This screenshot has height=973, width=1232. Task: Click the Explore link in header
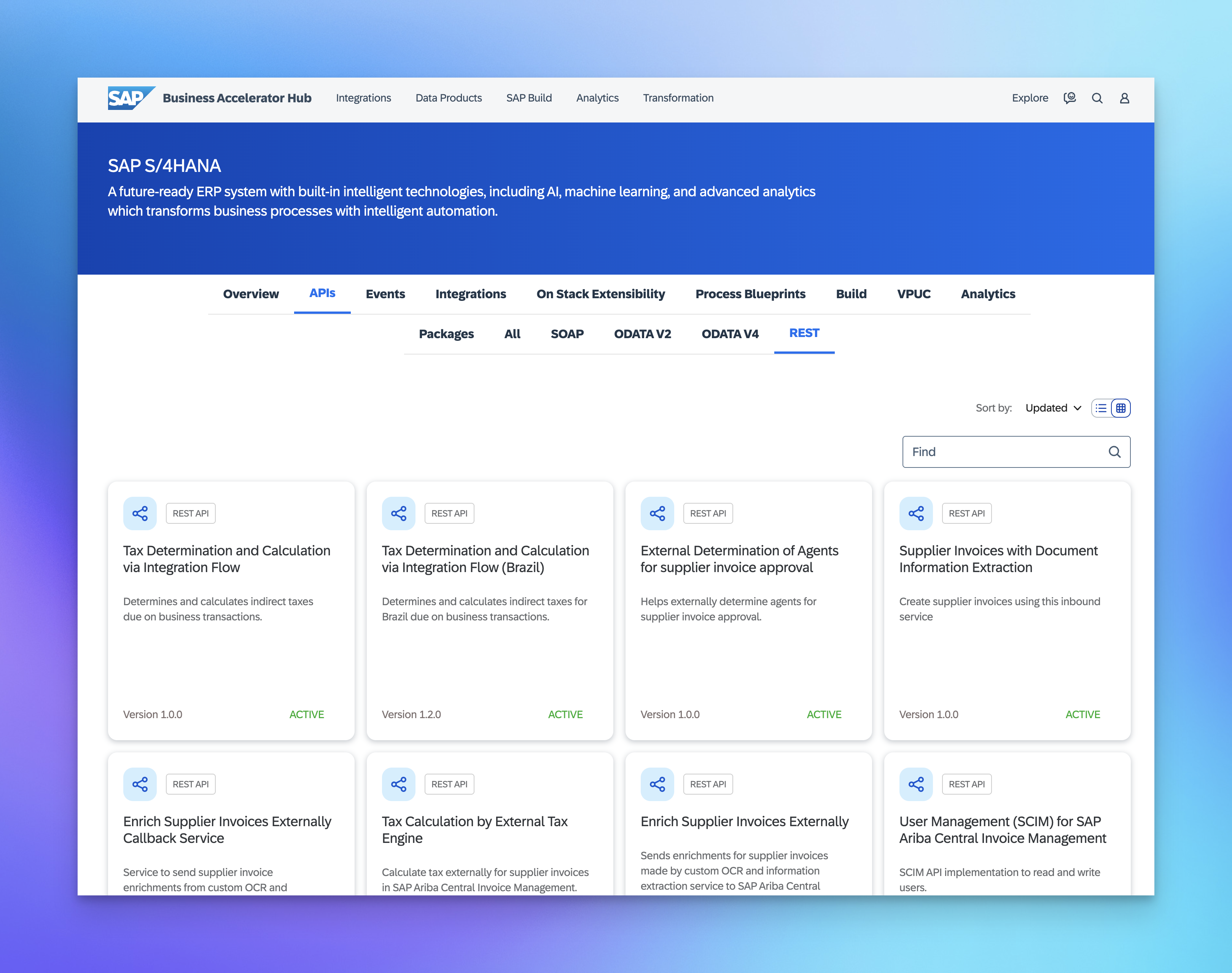pos(1030,98)
